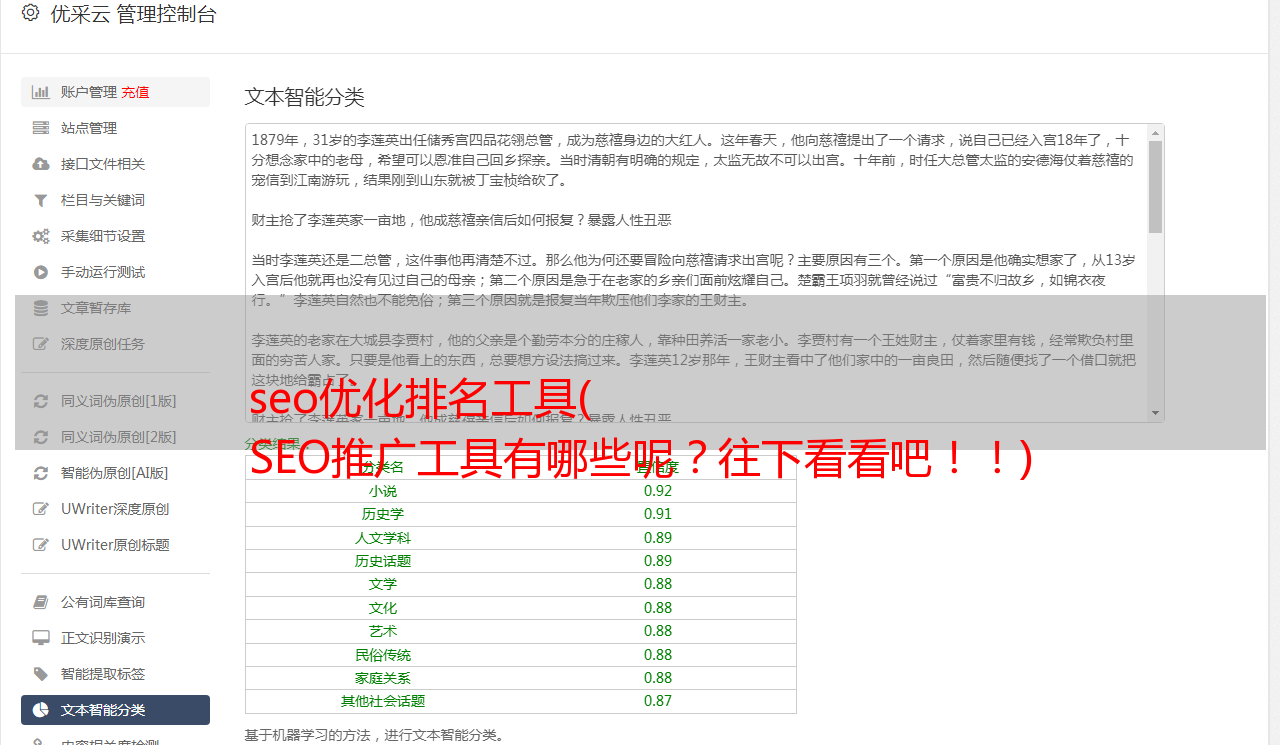Viewport: 1280px width, 745px height.
Task: Click the book icon next to 公有词库查询
Action: click(40, 602)
